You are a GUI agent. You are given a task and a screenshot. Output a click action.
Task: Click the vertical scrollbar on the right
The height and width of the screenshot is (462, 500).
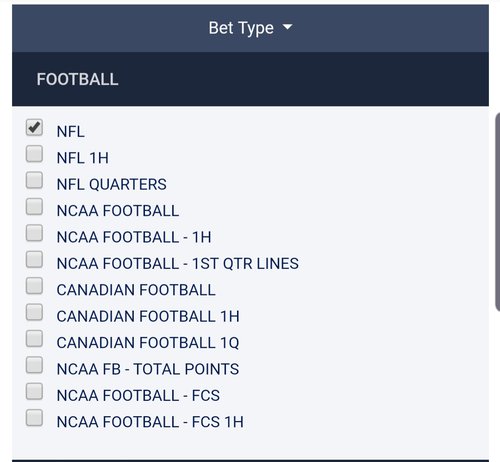(x=498, y=212)
